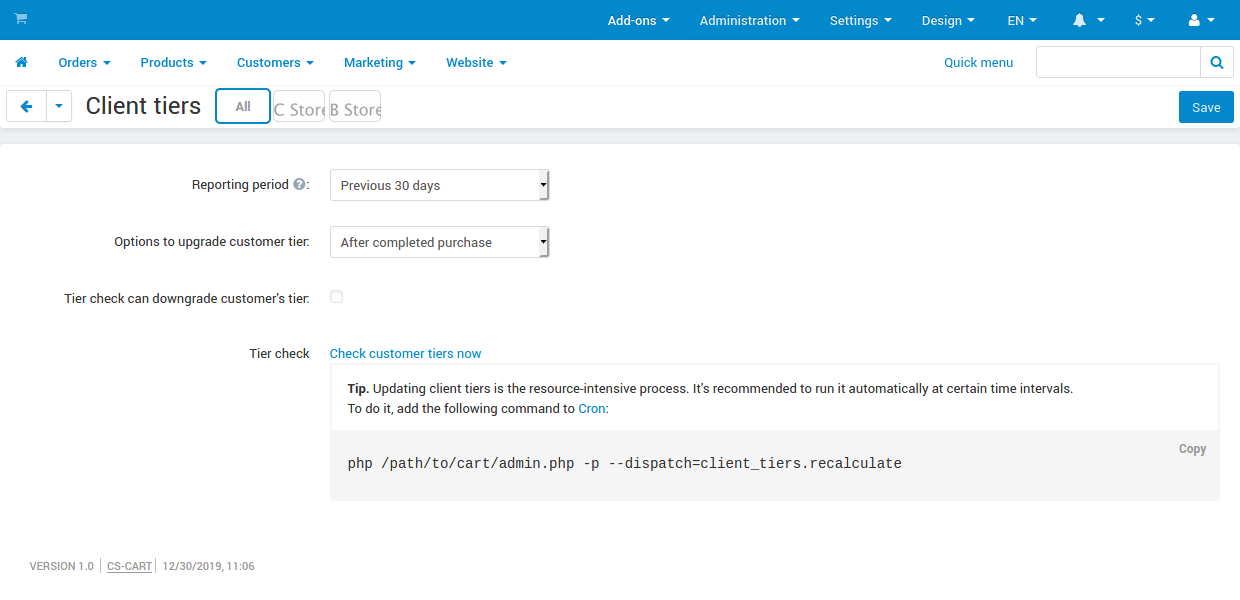This screenshot has height=600, width=1240.
Task: Expand the caret next to the back button
Action: [59, 106]
